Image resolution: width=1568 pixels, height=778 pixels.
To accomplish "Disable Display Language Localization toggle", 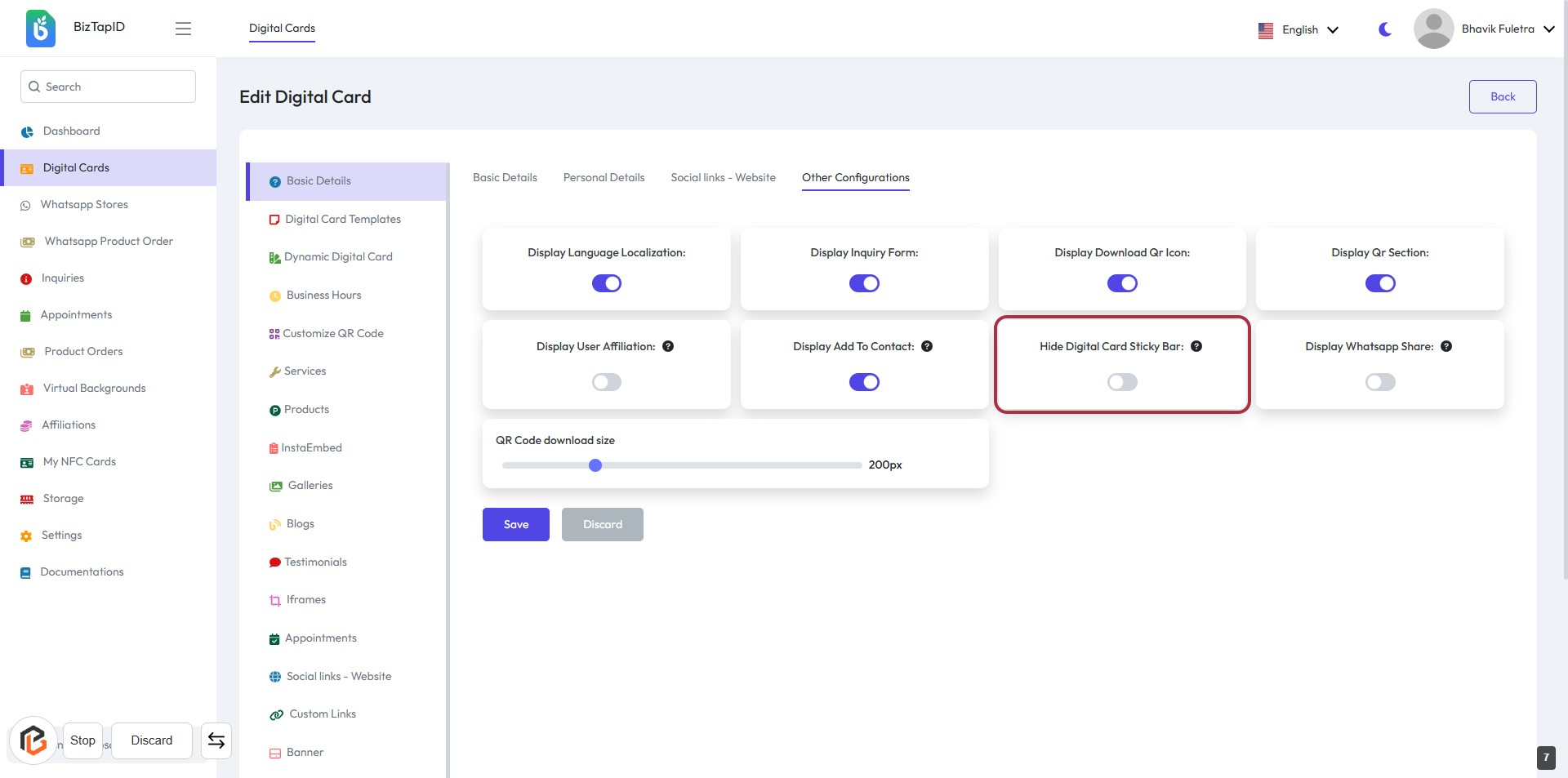I will tap(606, 283).
